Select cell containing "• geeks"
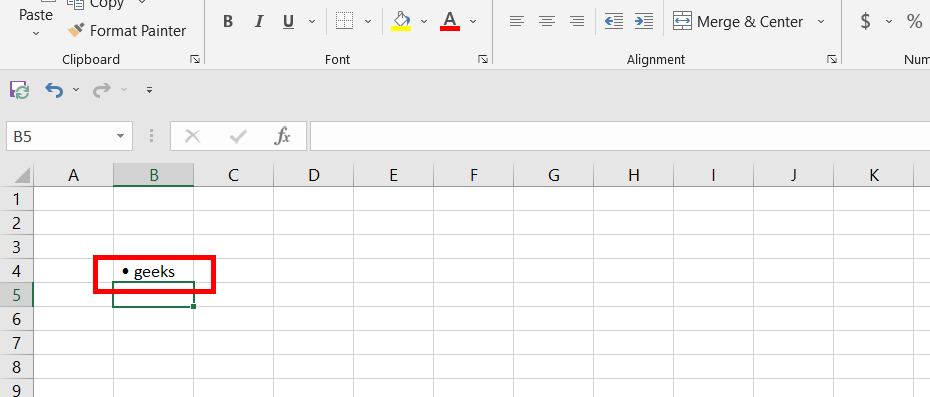 [x=154, y=271]
